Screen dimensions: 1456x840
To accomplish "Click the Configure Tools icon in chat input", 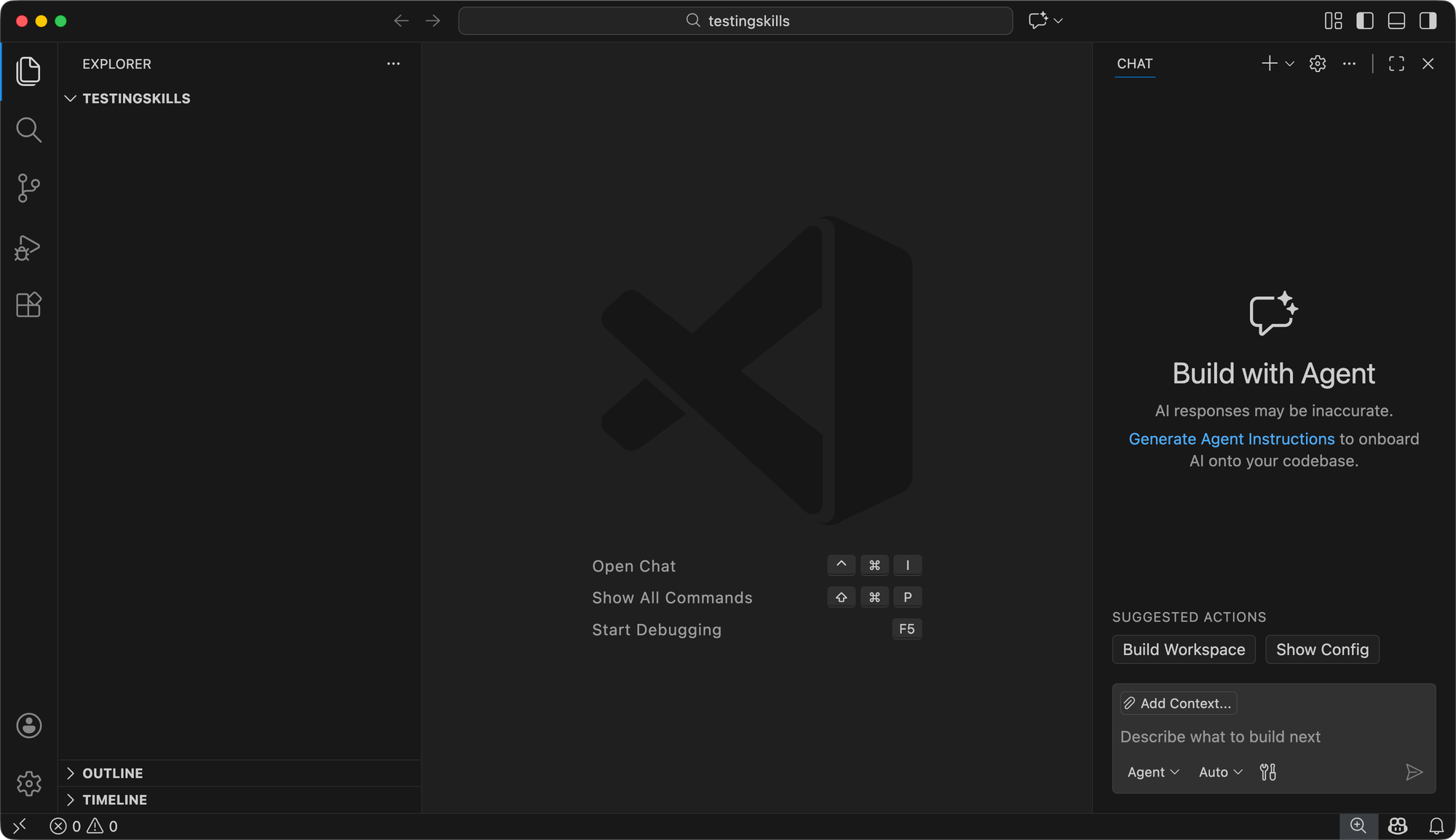I will point(1267,772).
